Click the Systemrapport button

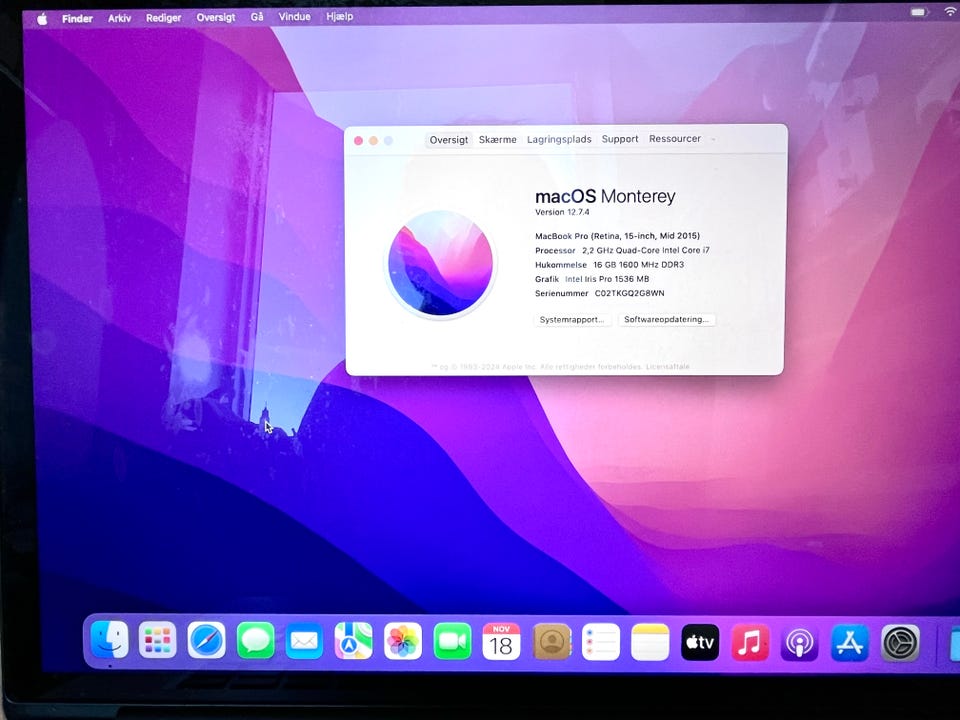coord(572,320)
